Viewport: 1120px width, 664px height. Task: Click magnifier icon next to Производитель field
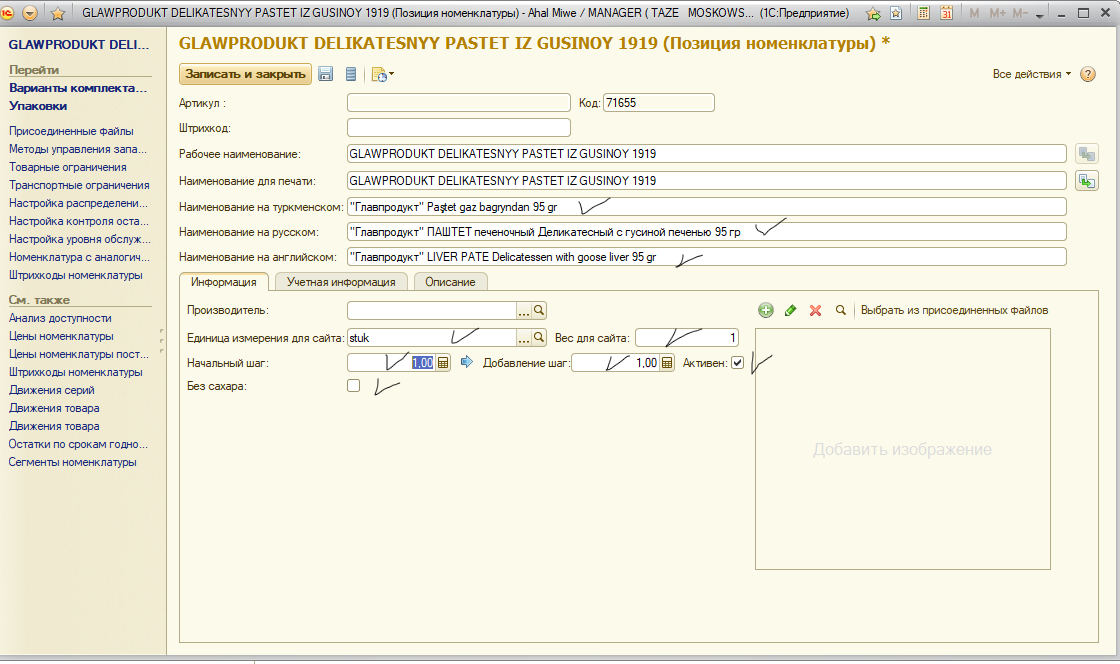click(x=539, y=311)
